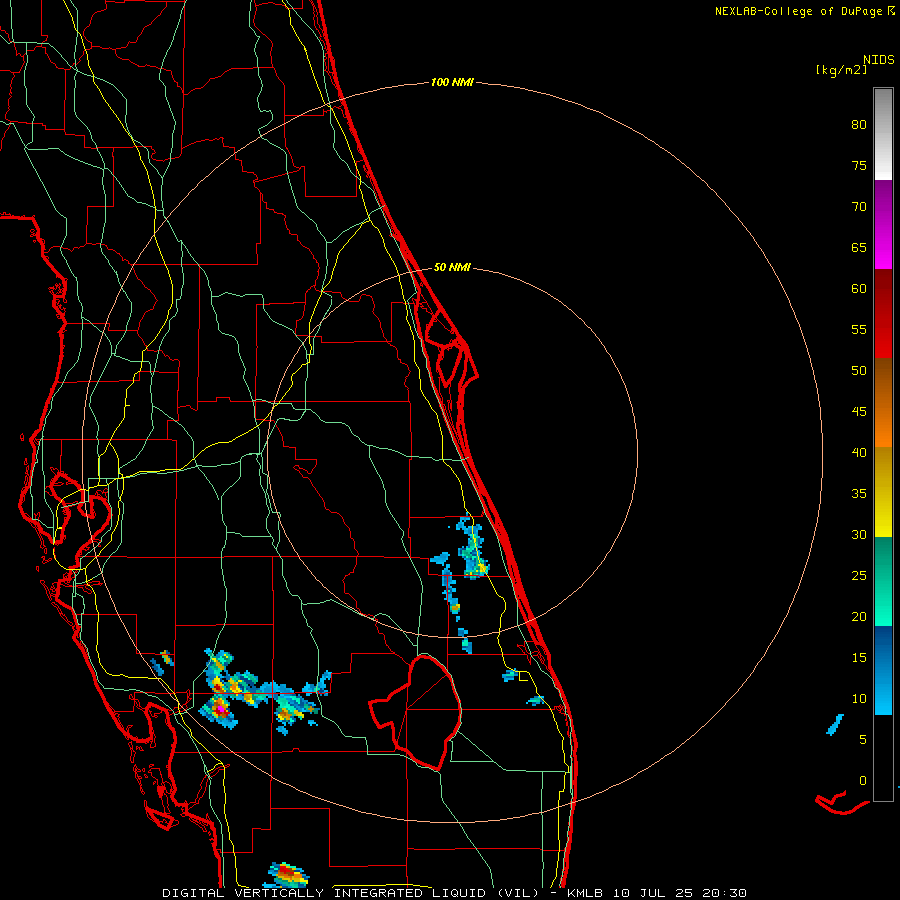The width and height of the screenshot is (900, 900).
Task: Pick the yellow-gold segment of the color bar
Action: click(883, 492)
